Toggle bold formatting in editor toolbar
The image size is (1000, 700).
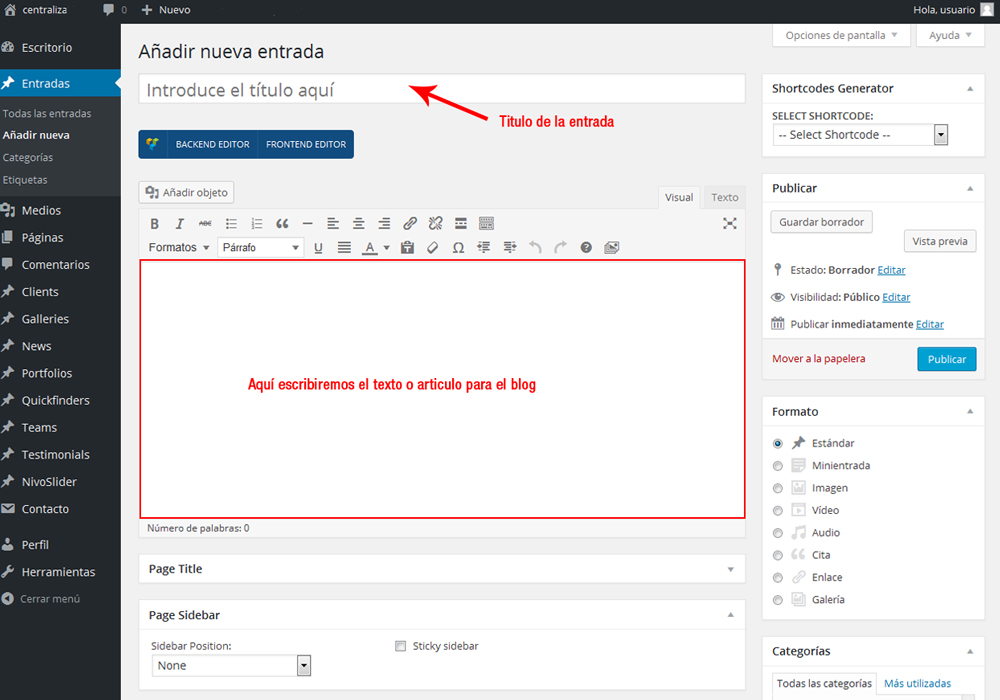point(155,224)
